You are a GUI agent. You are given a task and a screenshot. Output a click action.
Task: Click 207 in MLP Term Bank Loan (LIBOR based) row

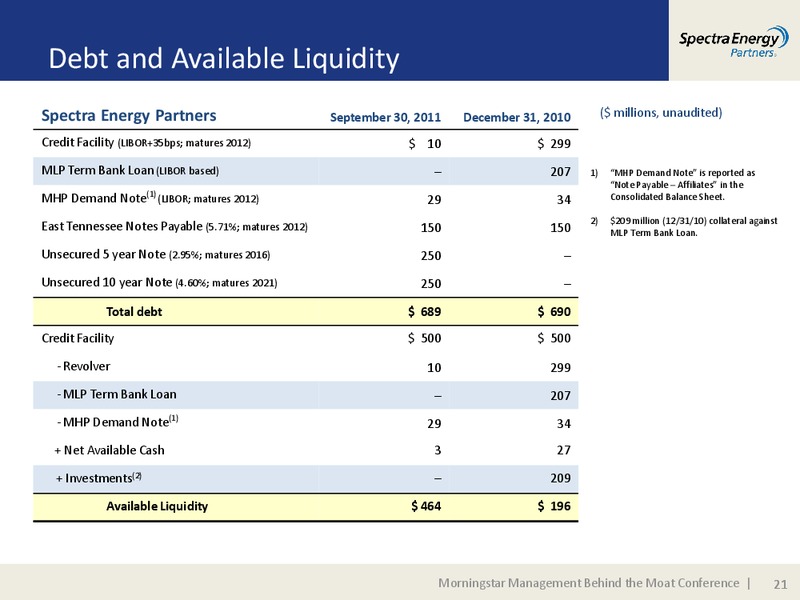(560, 172)
